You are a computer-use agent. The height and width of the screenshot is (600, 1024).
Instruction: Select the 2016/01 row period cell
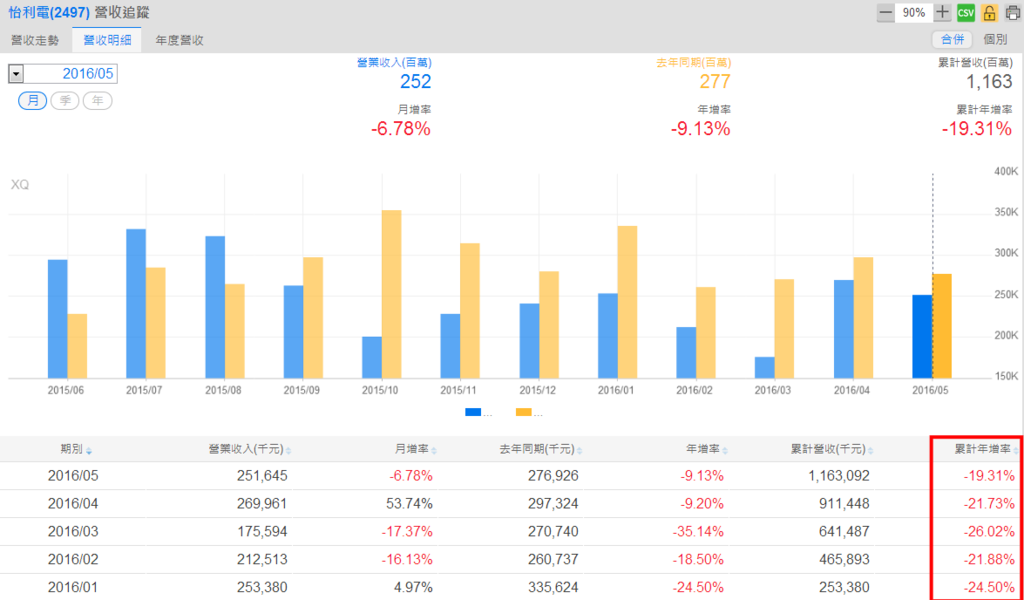[72, 588]
